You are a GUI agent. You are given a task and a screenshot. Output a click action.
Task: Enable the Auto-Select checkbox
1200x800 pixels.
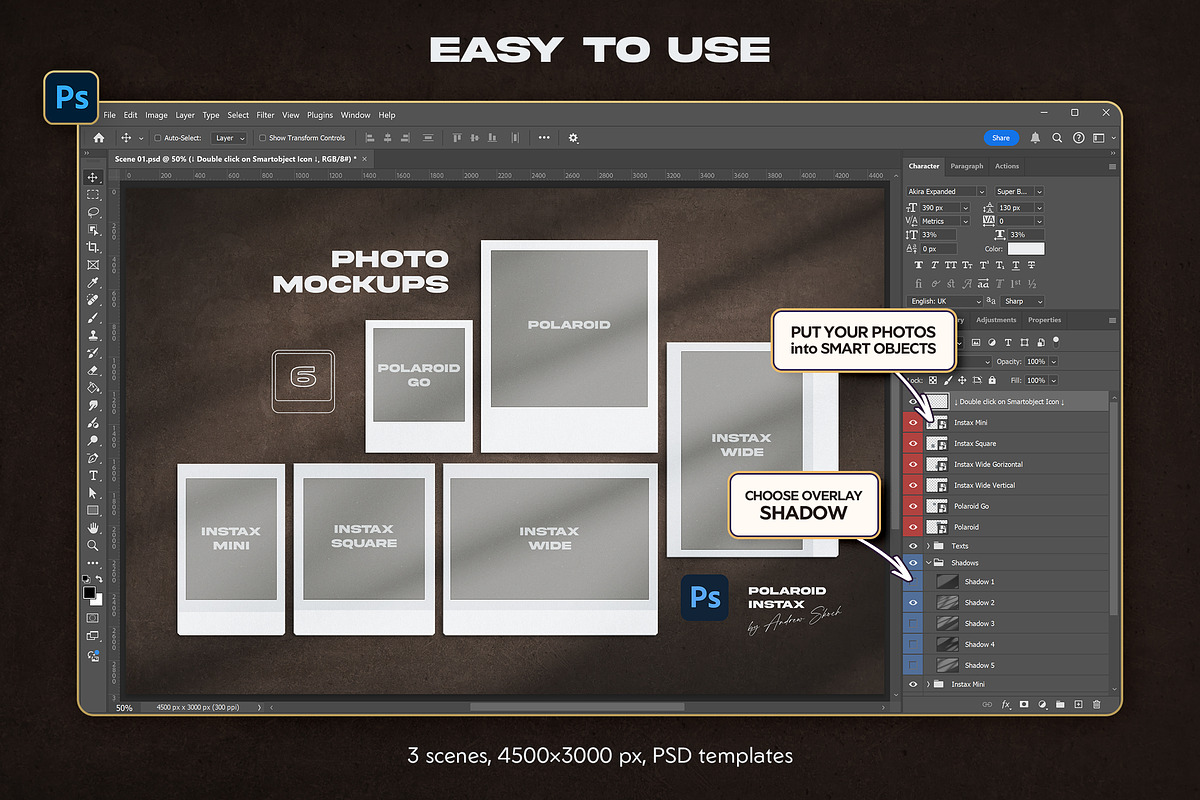point(157,138)
